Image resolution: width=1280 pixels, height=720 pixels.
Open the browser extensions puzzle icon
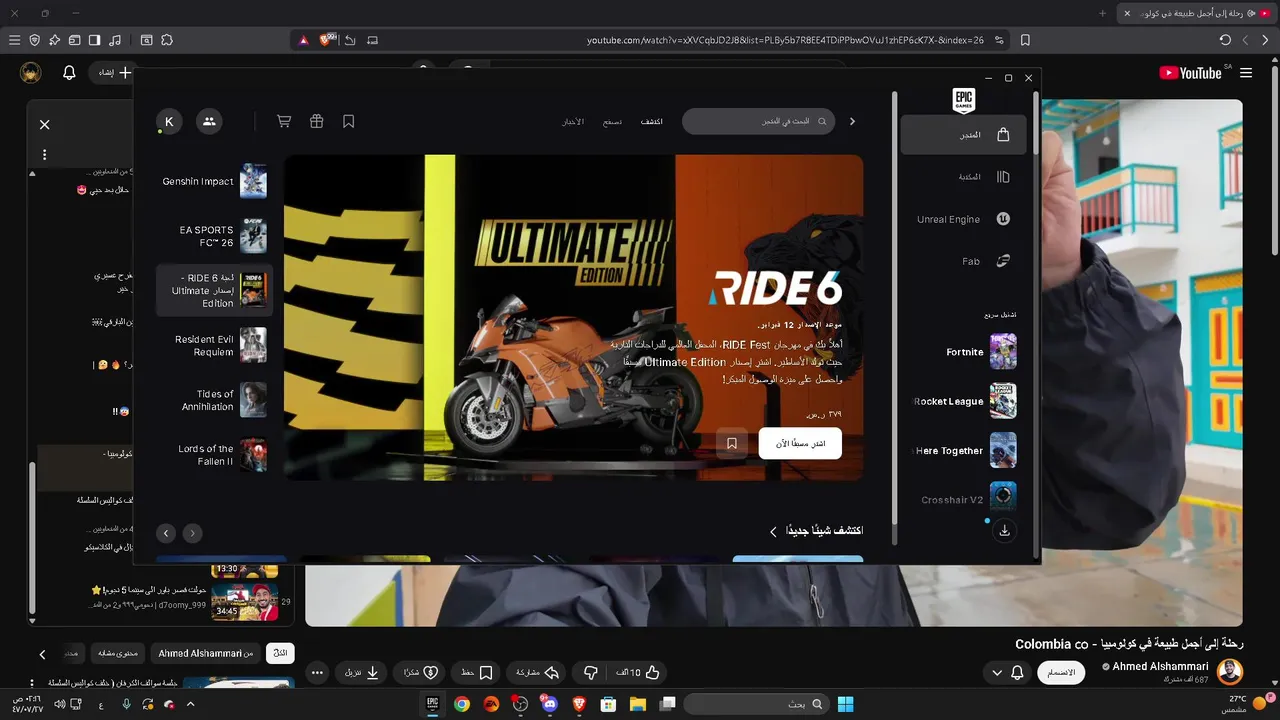click(167, 40)
